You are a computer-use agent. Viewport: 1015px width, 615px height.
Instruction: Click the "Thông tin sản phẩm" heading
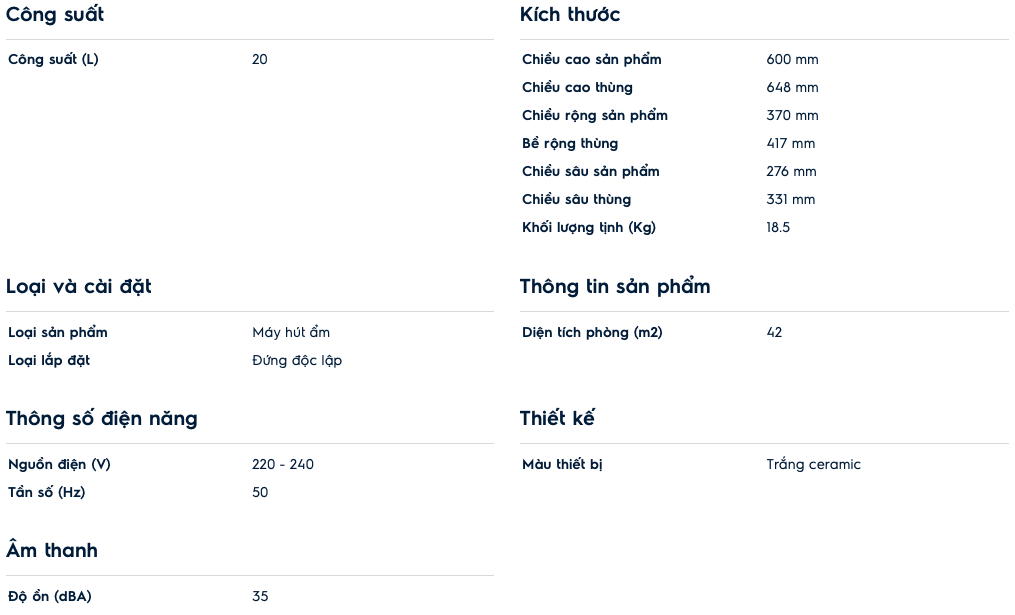pyautogui.click(x=615, y=287)
